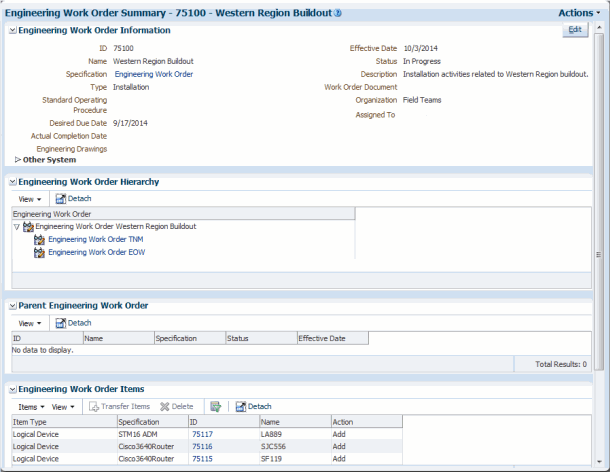
Task: Click the export icon in Items toolbar
Action: point(216,407)
